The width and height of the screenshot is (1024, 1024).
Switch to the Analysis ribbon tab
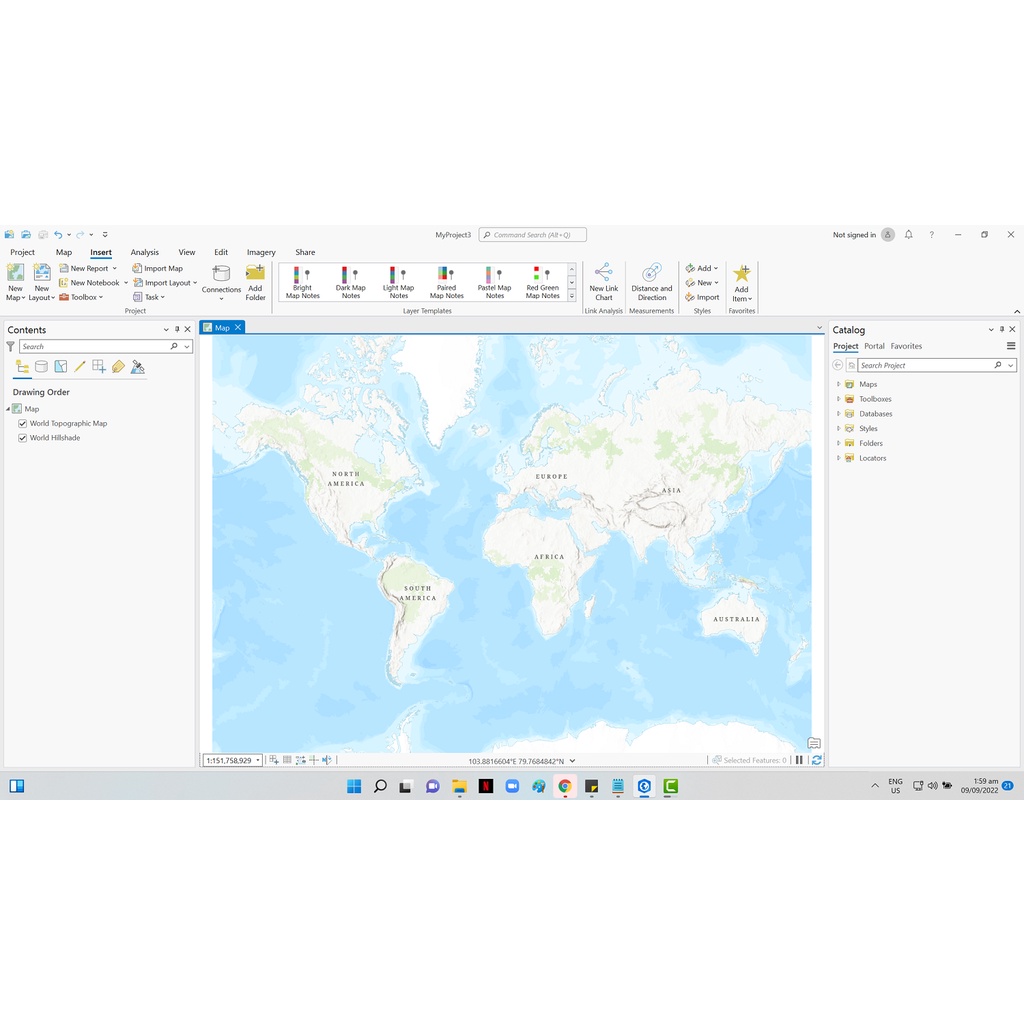coord(145,252)
